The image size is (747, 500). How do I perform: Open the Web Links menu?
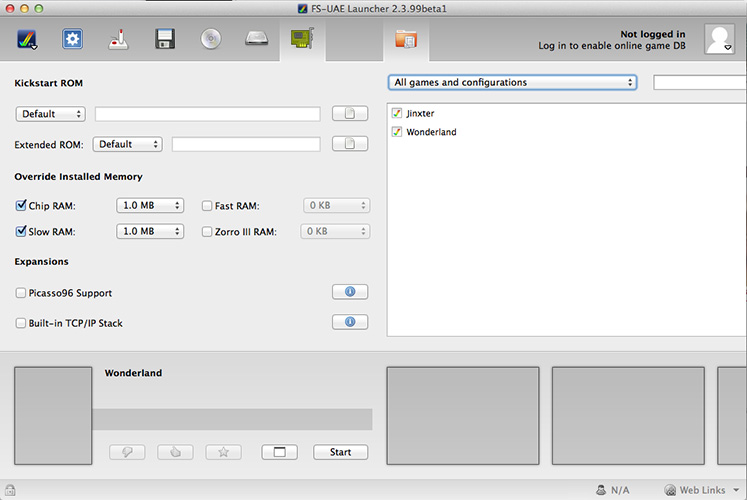tap(701, 490)
